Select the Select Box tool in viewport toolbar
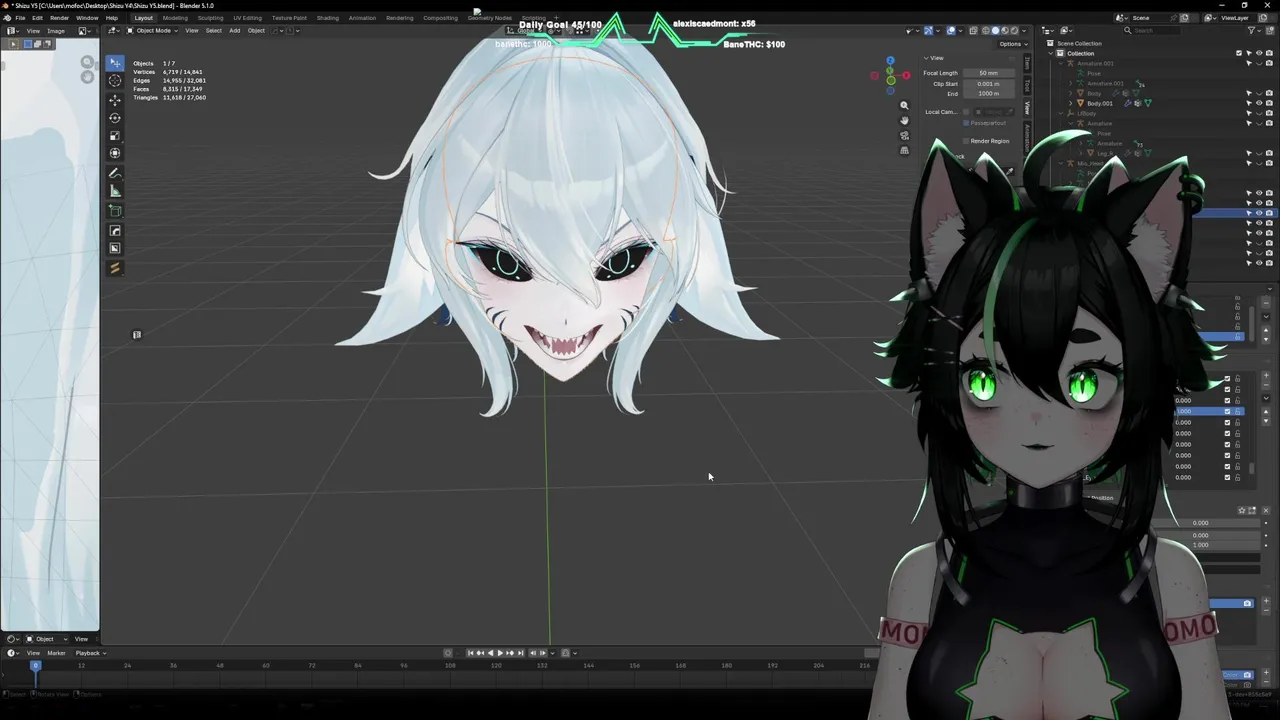 115,63
